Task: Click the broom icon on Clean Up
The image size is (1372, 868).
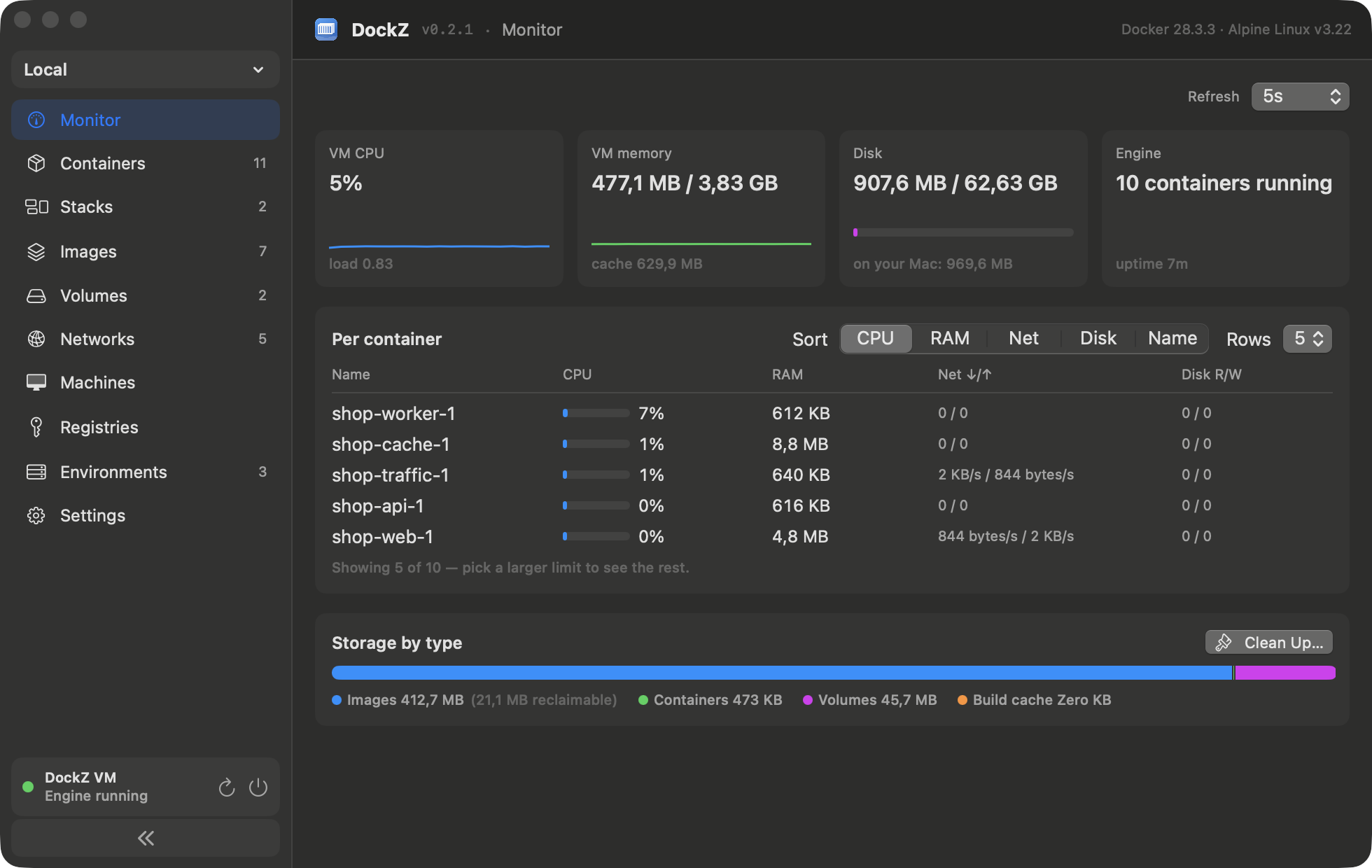Action: click(1224, 643)
